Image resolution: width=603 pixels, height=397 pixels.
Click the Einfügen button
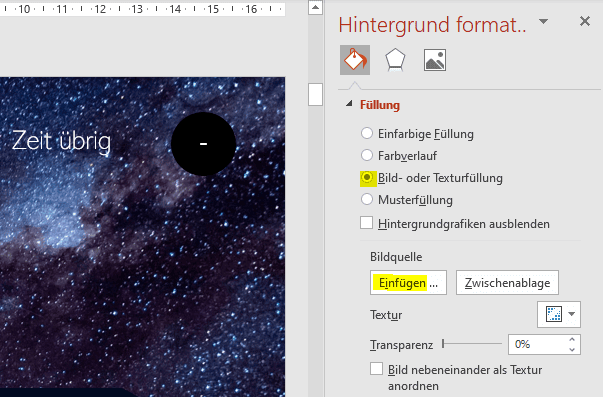pos(408,283)
